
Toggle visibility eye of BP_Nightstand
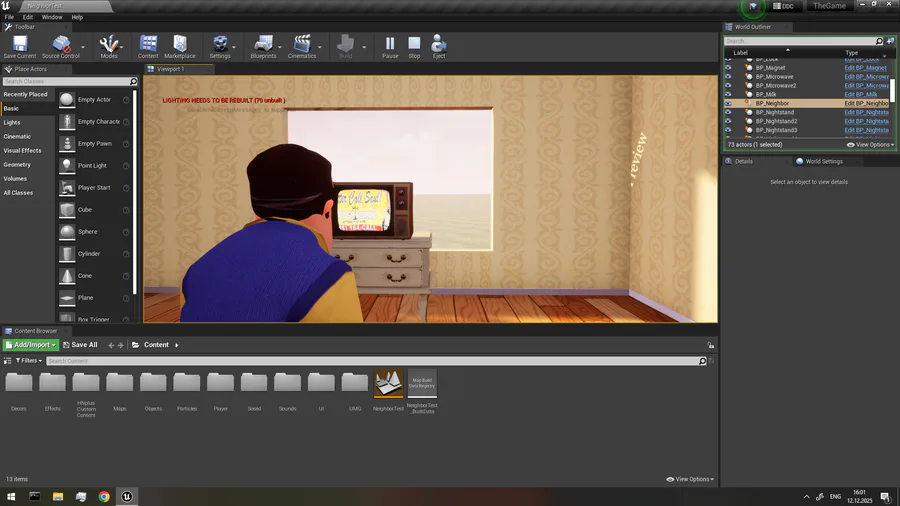click(728, 112)
